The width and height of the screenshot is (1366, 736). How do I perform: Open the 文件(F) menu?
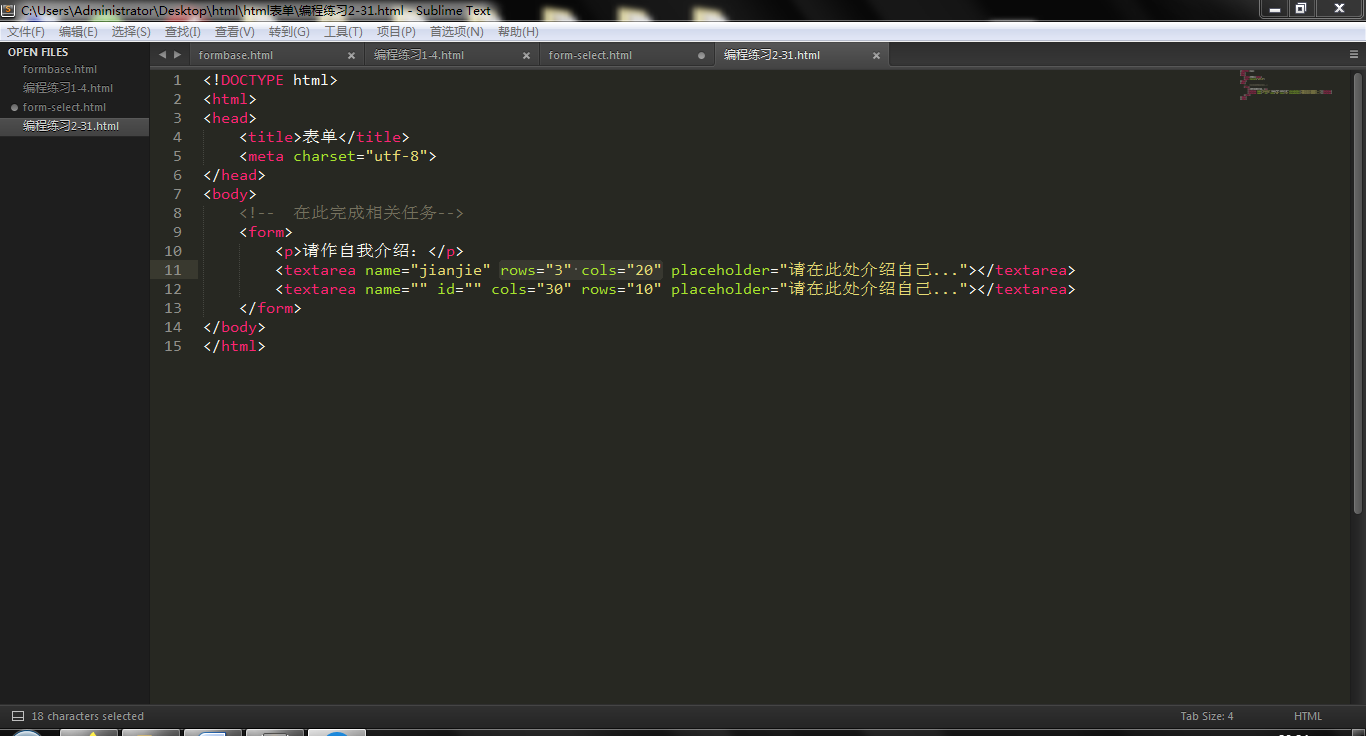[26, 32]
